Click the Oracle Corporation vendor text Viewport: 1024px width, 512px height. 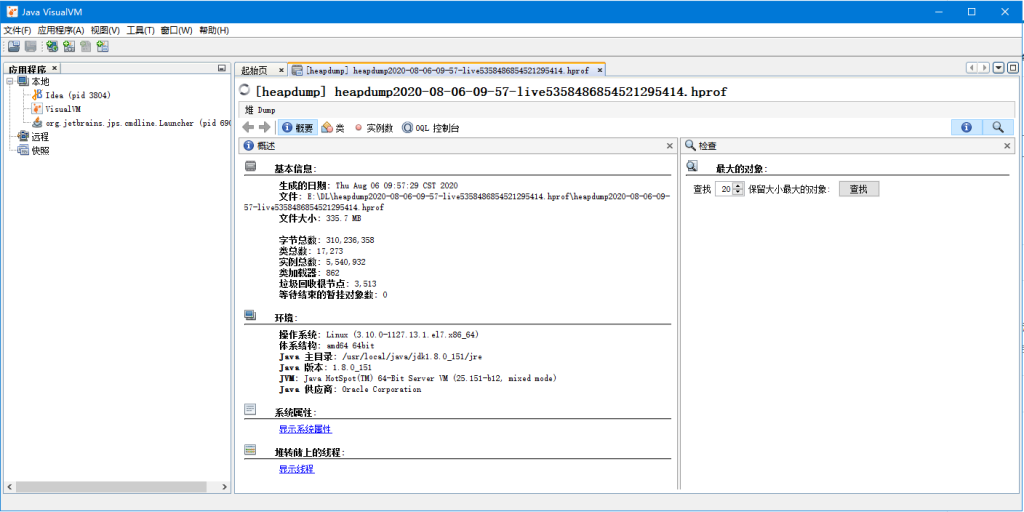(382, 390)
